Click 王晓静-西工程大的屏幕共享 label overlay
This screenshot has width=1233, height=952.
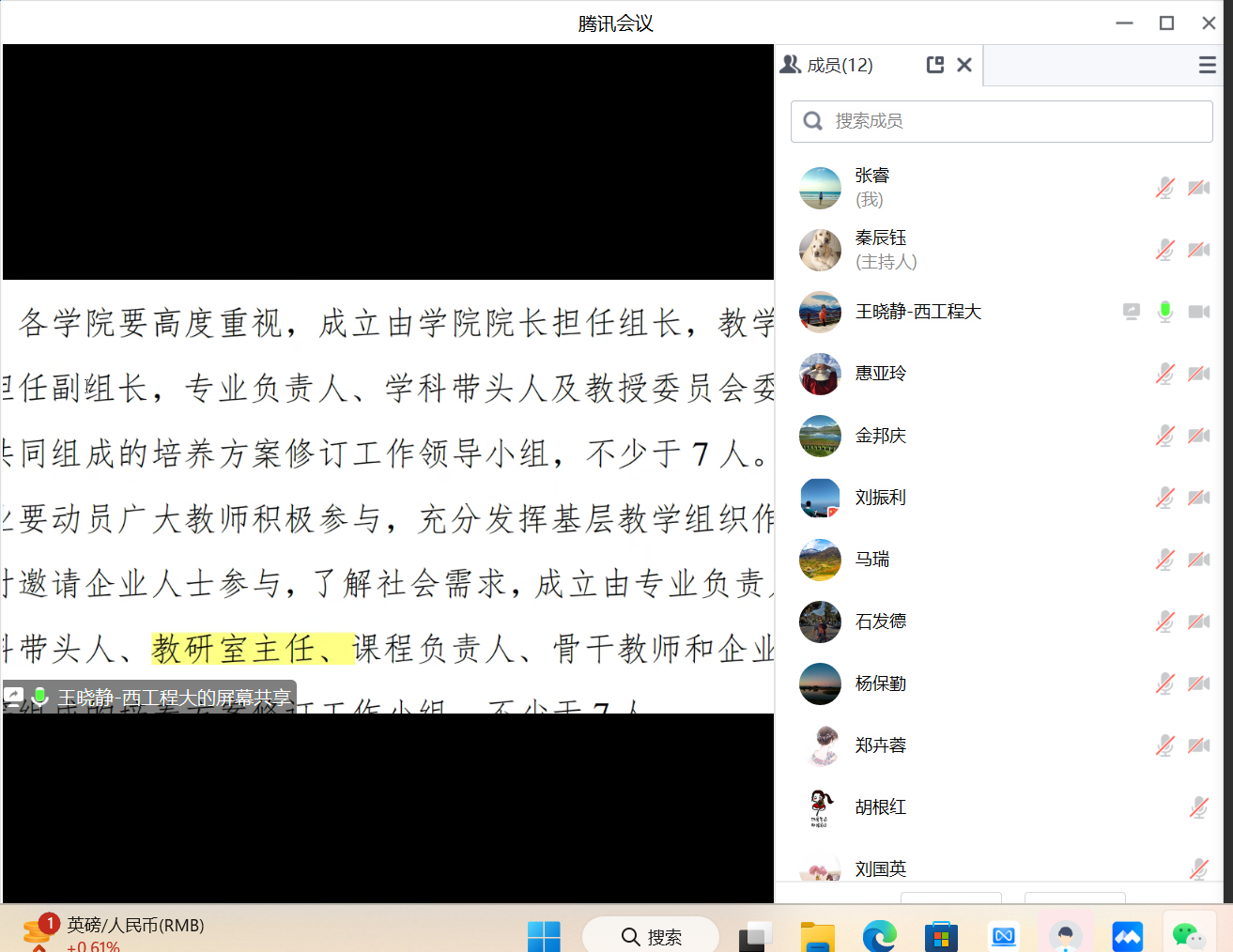coord(174,698)
